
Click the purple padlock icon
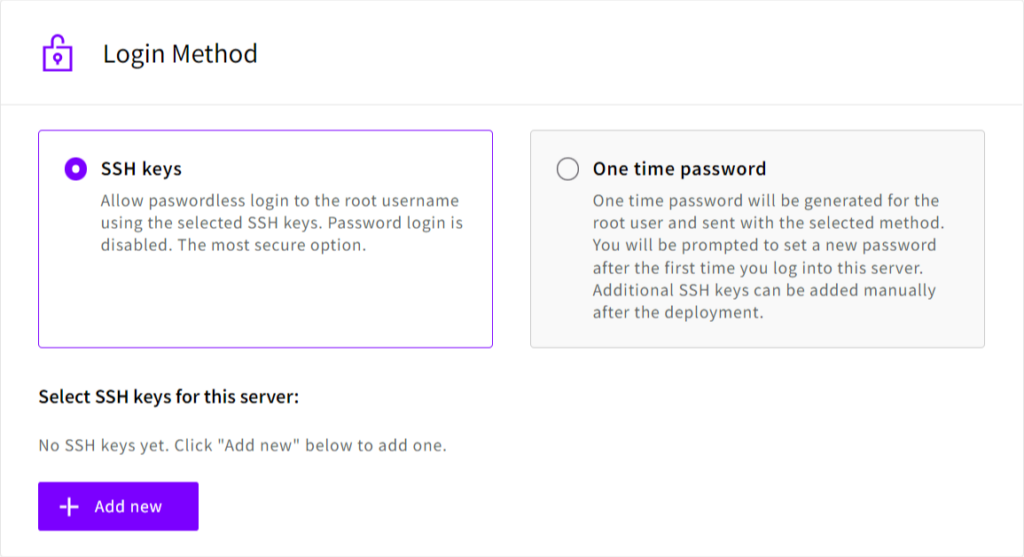pos(58,53)
